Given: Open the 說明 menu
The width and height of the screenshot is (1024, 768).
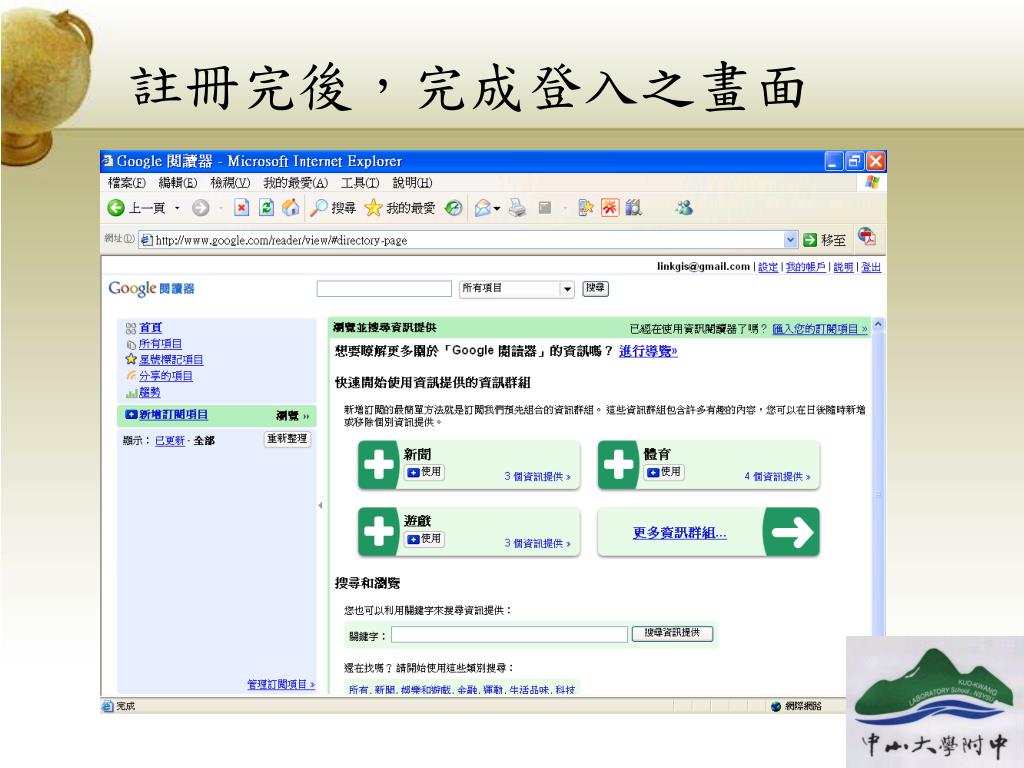Looking at the screenshot, I should pos(412,183).
